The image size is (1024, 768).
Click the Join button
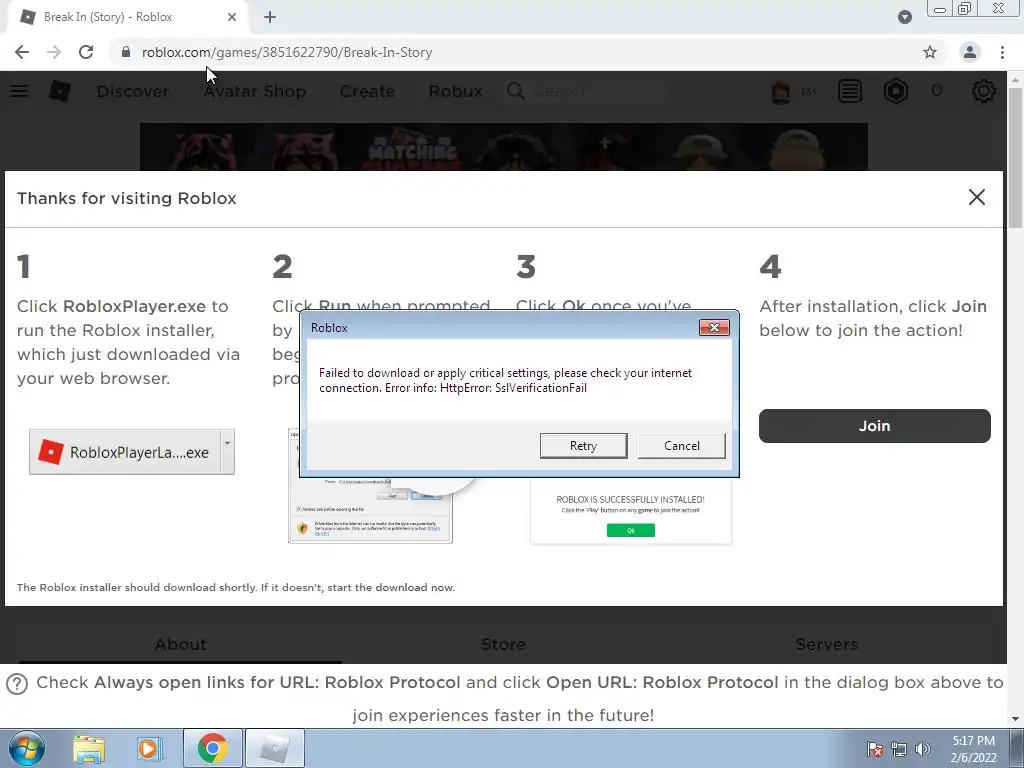pos(874,426)
